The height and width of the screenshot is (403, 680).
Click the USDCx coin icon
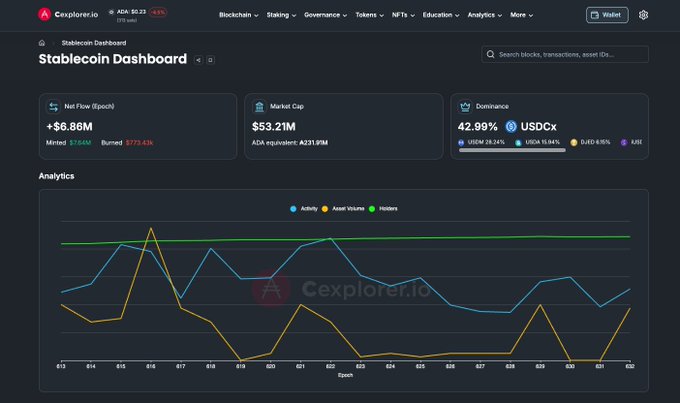[x=511, y=127]
